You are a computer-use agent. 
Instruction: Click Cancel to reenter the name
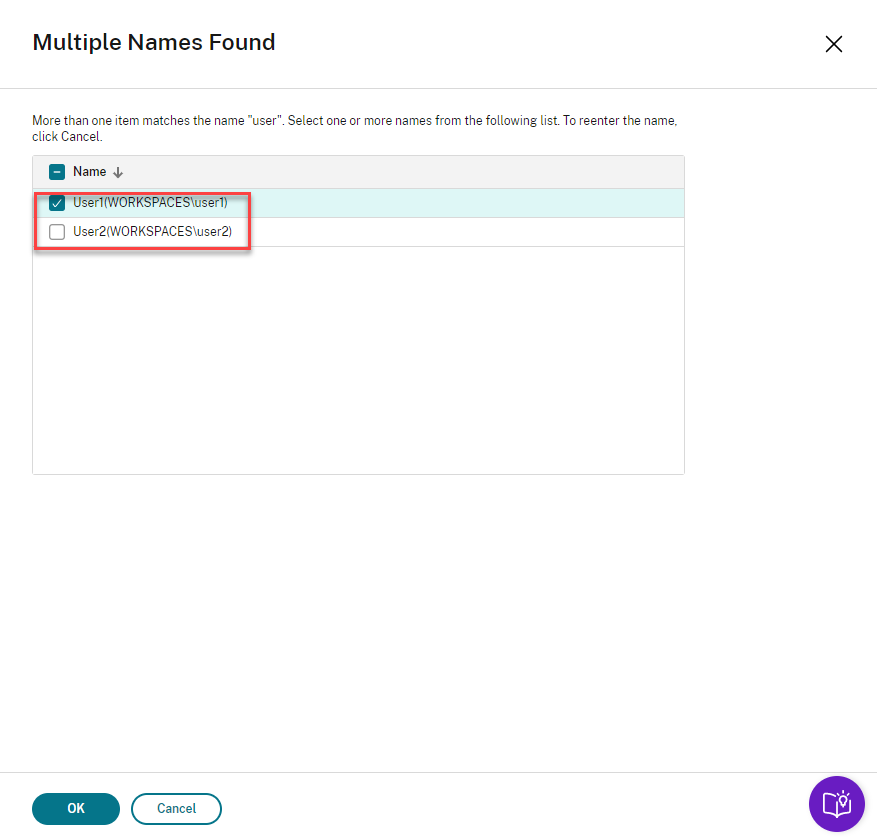tap(176, 808)
